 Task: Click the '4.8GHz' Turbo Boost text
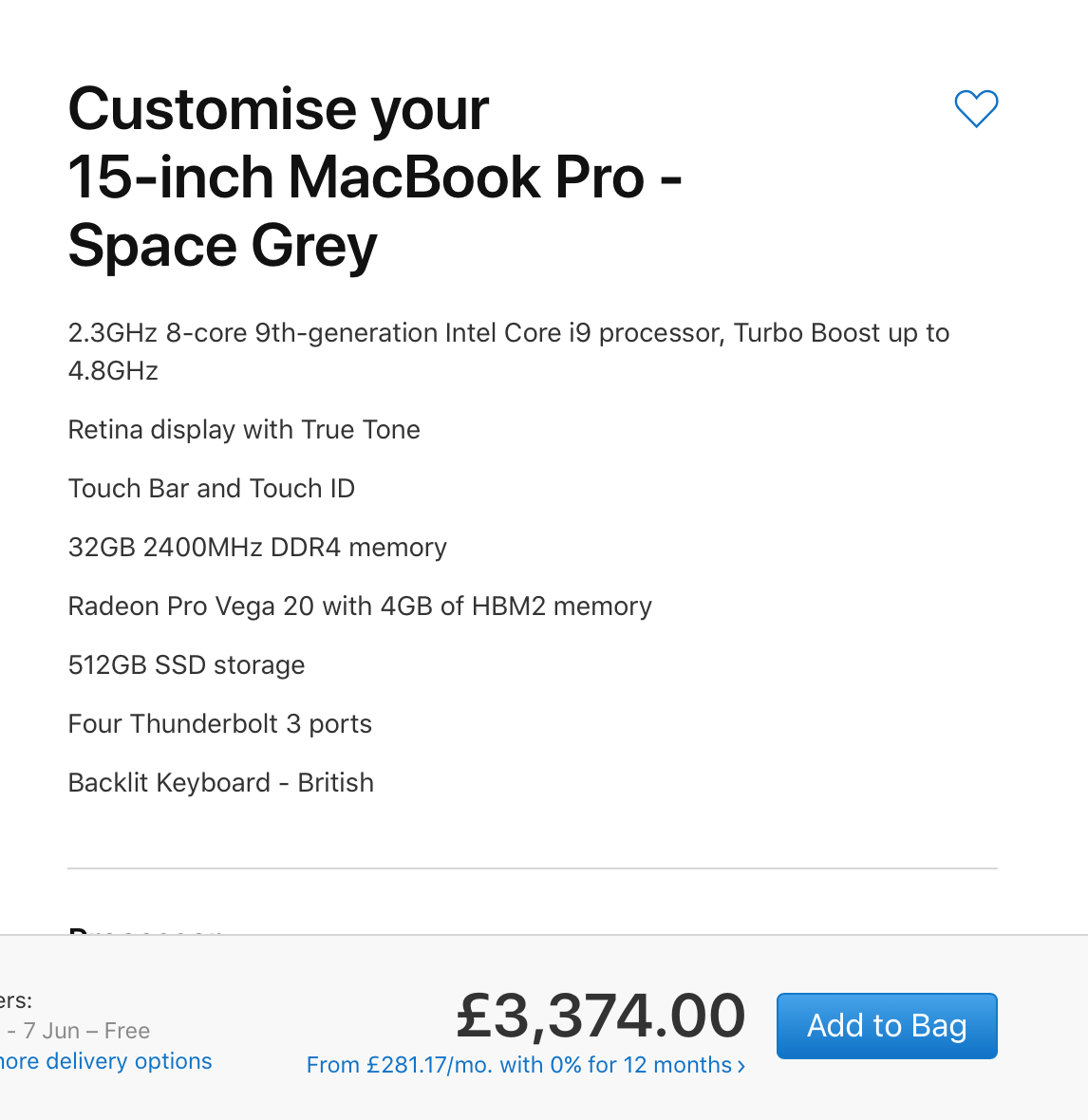(113, 370)
